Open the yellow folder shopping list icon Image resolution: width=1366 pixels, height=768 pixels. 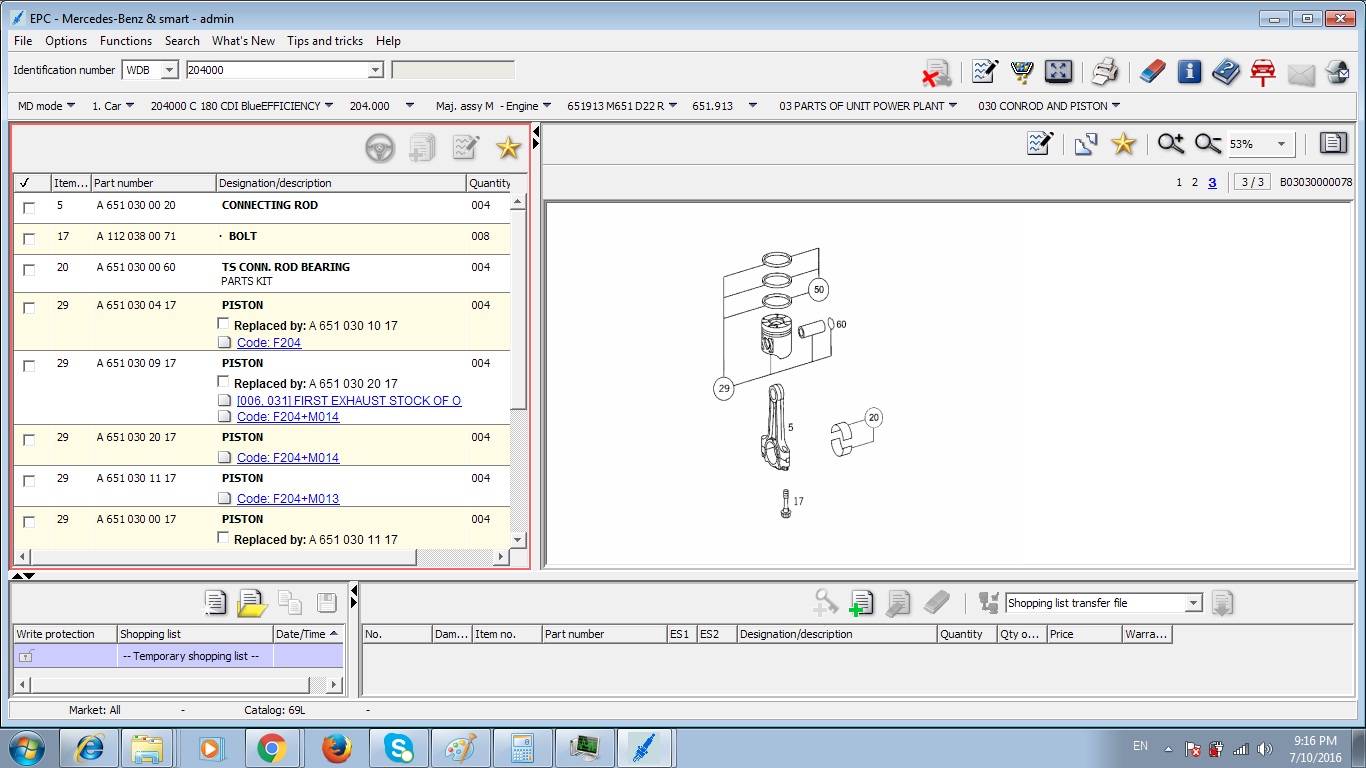pyautogui.click(x=252, y=603)
